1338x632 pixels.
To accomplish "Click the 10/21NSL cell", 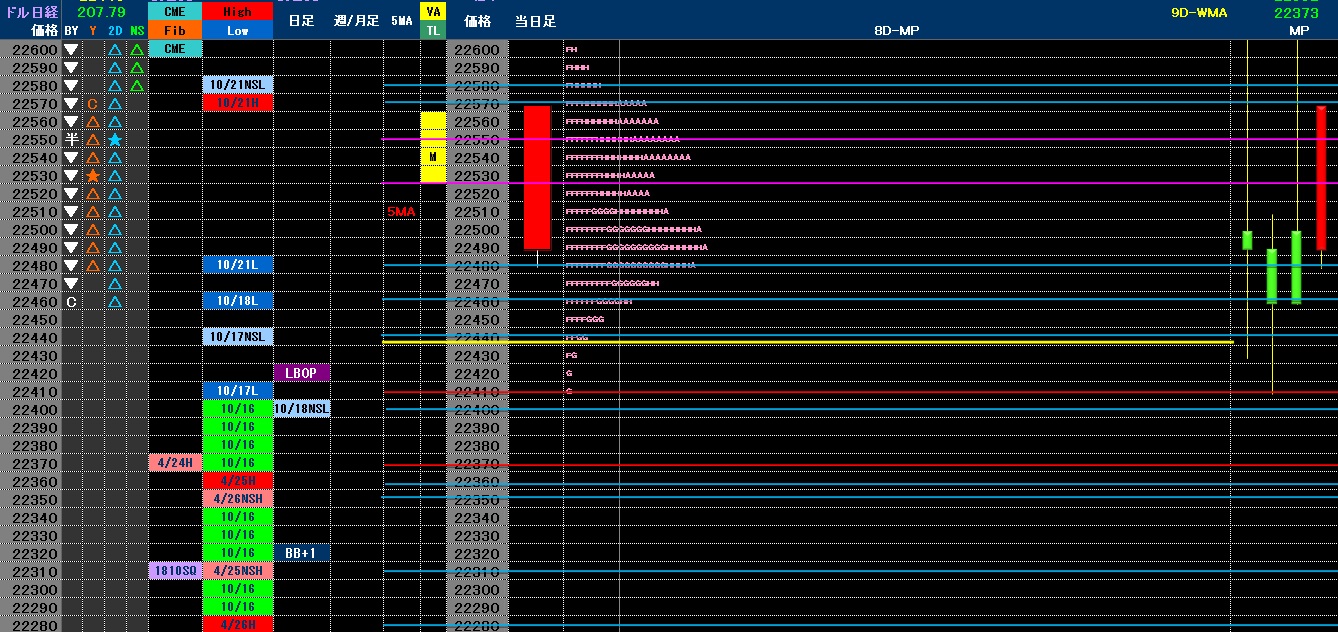I will (238, 85).
